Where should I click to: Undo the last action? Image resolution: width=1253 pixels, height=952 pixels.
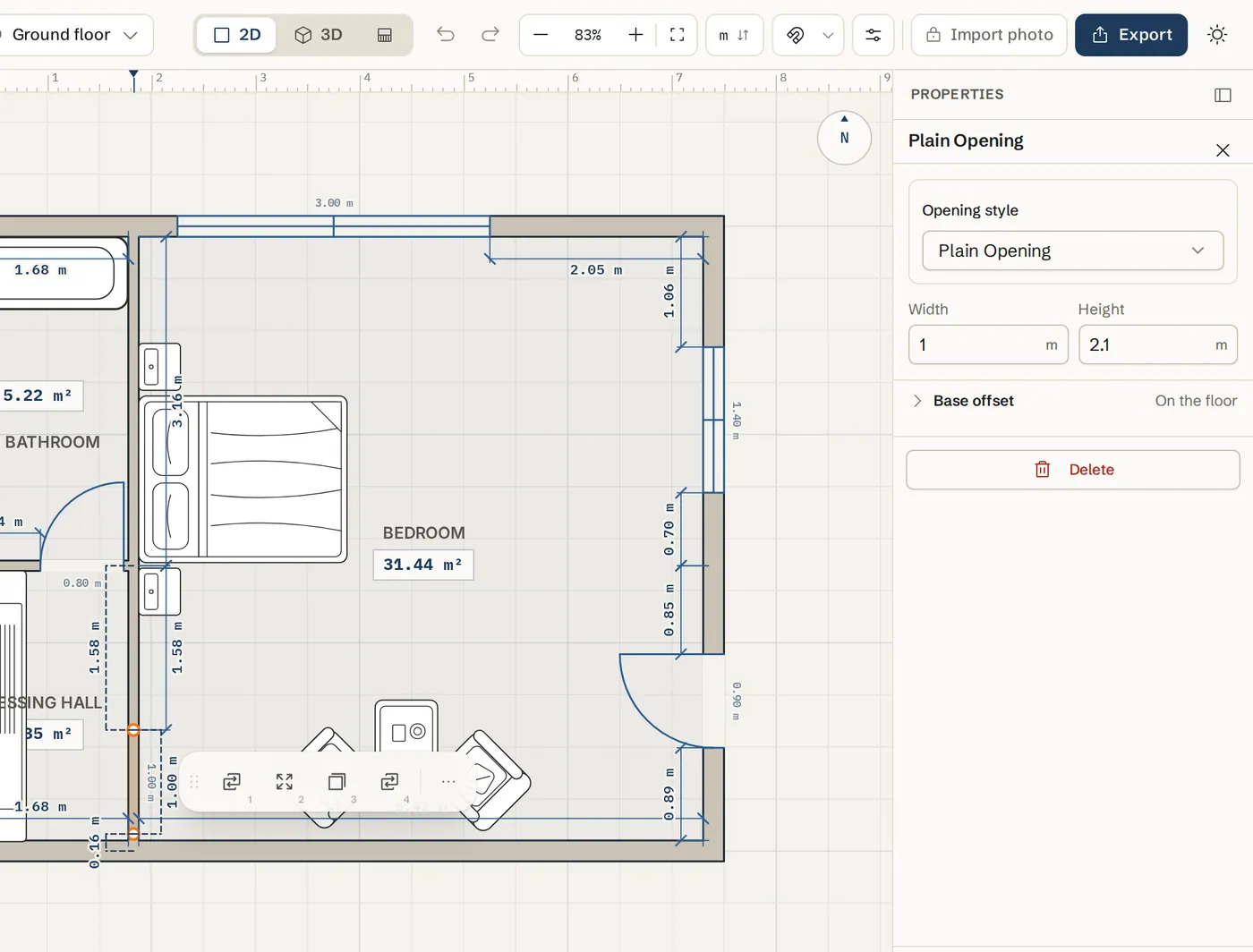click(x=445, y=35)
